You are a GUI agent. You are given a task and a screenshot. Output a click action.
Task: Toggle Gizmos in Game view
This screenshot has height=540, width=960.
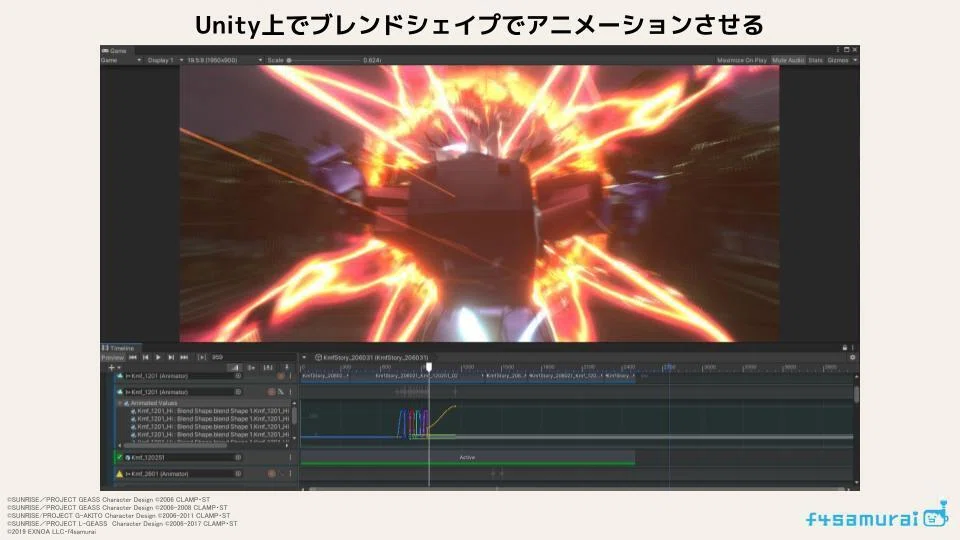point(838,60)
